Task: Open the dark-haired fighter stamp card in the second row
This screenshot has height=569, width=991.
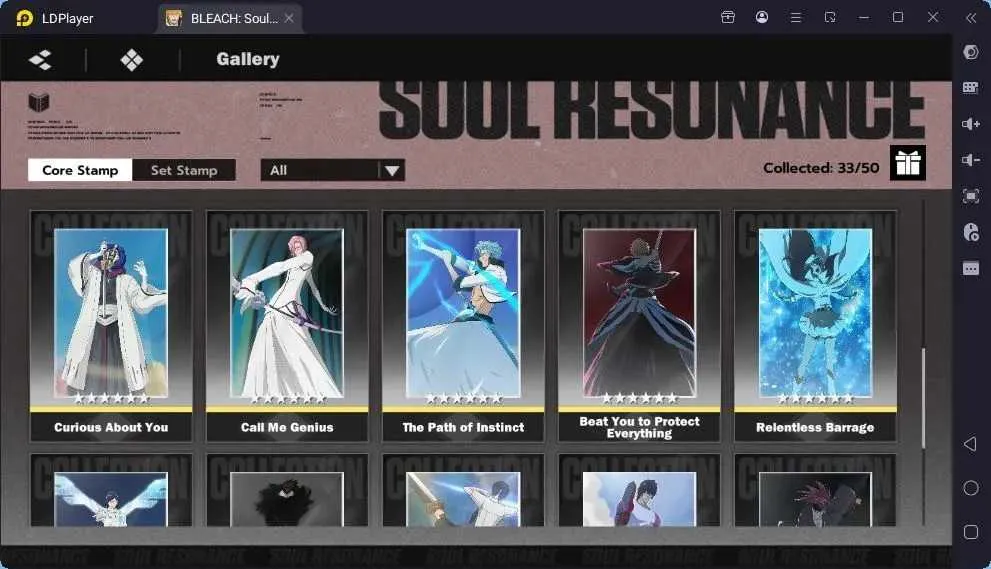Action: point(640,491)
